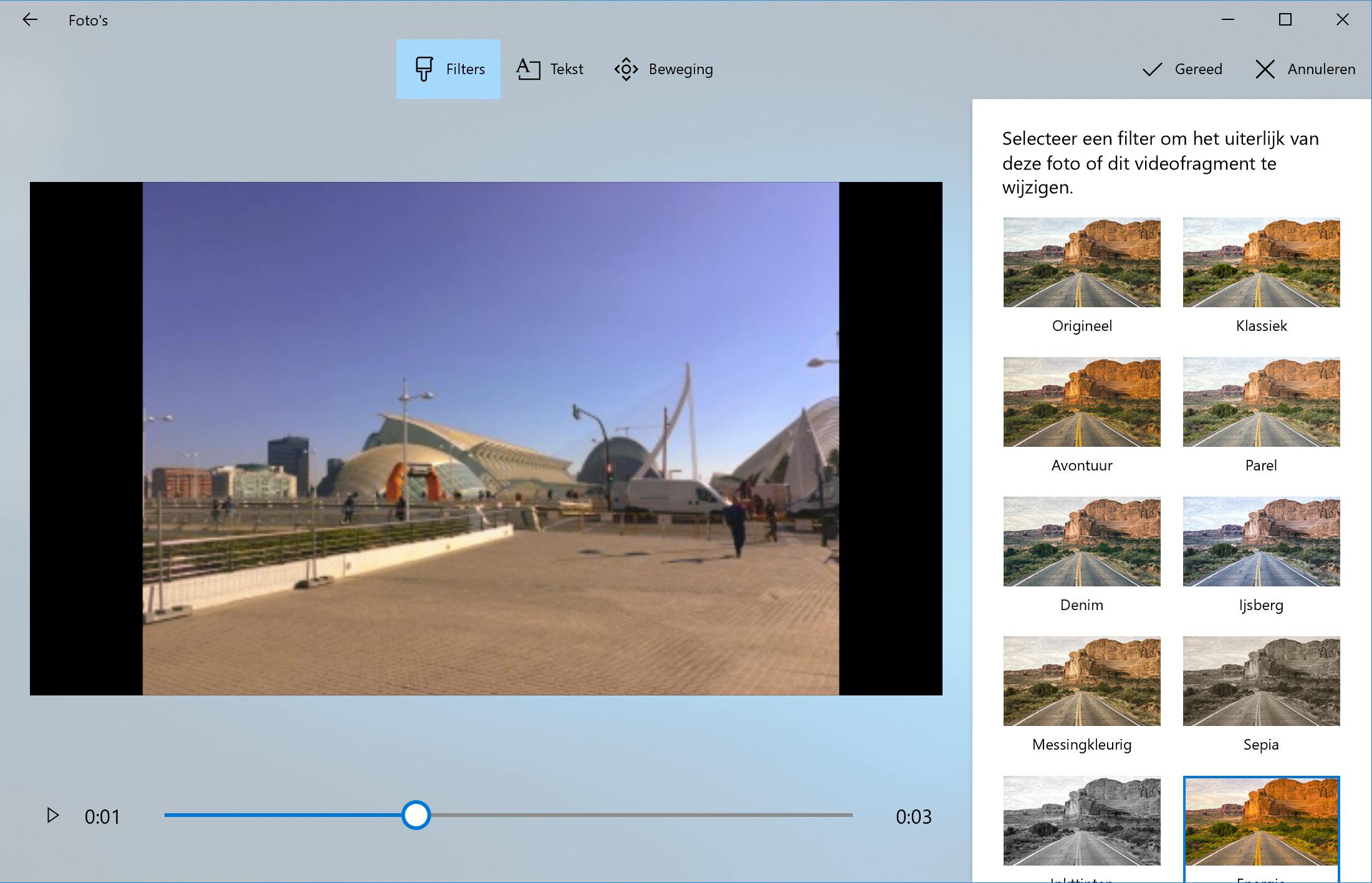Confirm with the Gereed button
The width and height of the screenshot is (1372, 883).
[1182, 69]
